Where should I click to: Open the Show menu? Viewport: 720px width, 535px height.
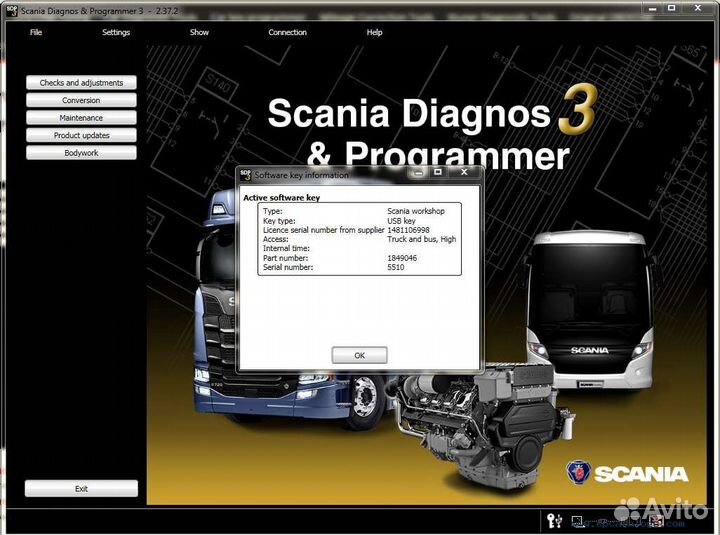(x=199, y=32)
